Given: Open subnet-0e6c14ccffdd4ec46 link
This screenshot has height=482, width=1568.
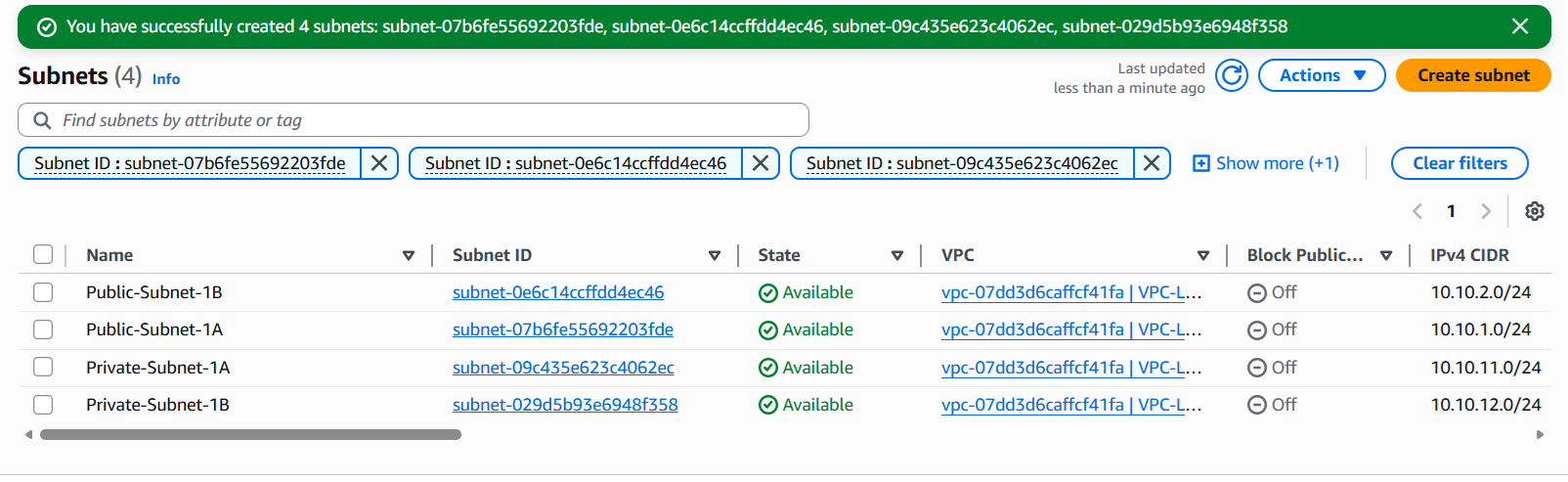Looking at the screenshot, I should (x=558, y=292).
